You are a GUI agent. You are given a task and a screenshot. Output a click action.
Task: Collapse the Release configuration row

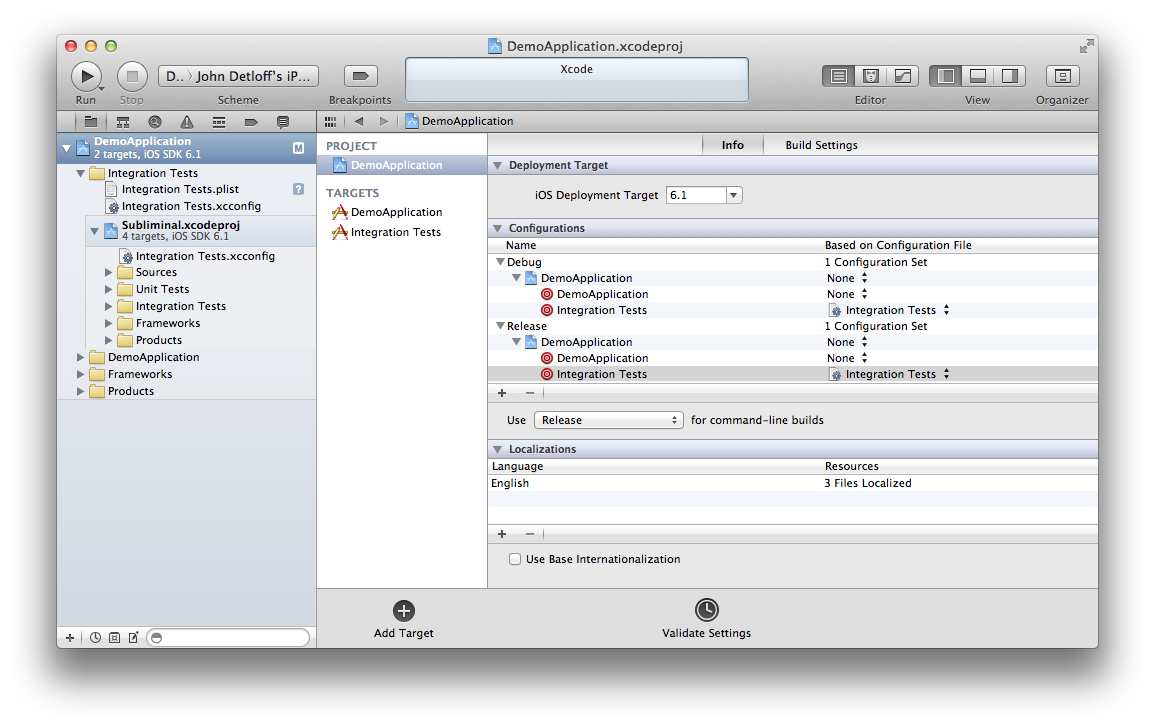click(x=500, y=326)
